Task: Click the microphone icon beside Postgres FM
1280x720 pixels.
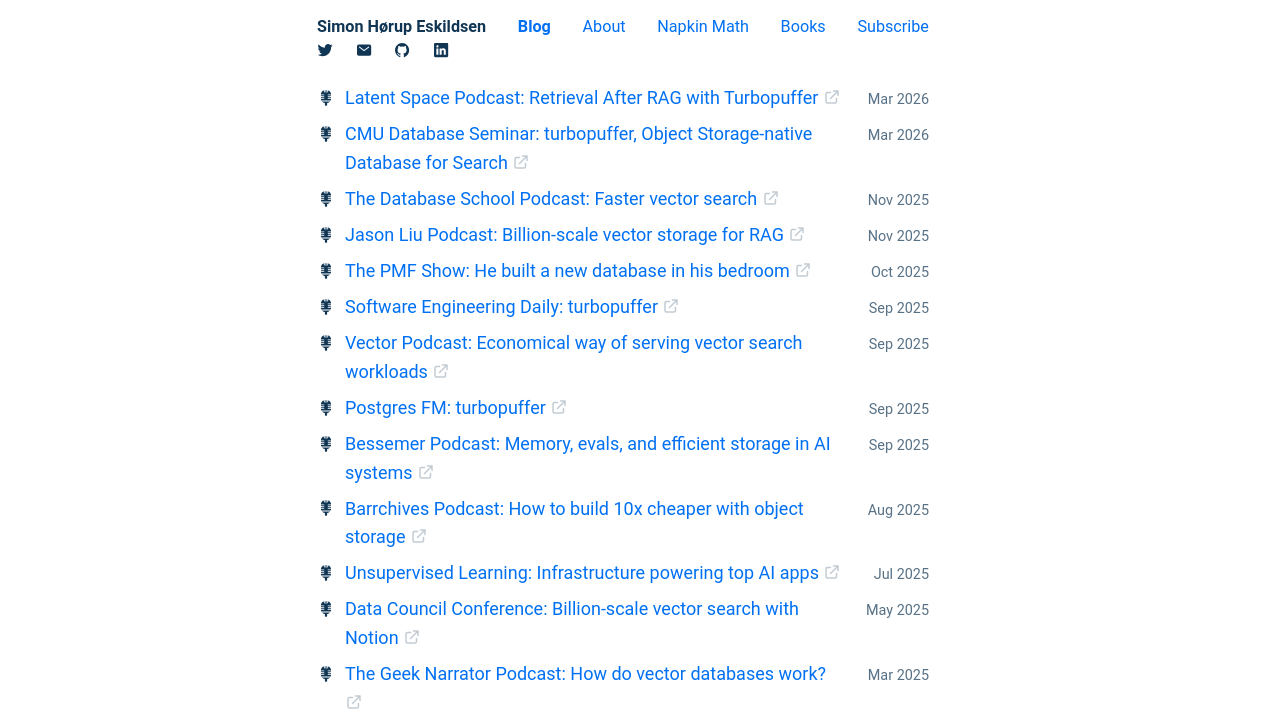Action: pos(326,408)
